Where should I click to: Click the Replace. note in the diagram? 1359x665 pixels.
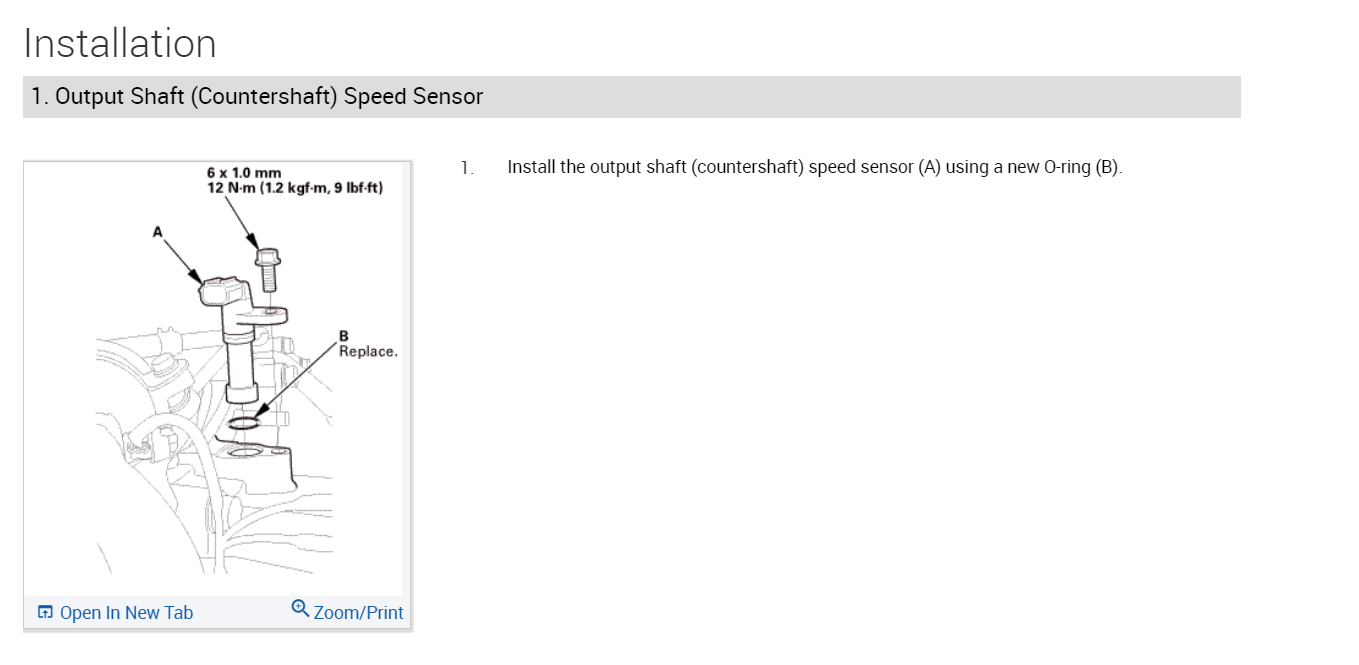(368, 352)
